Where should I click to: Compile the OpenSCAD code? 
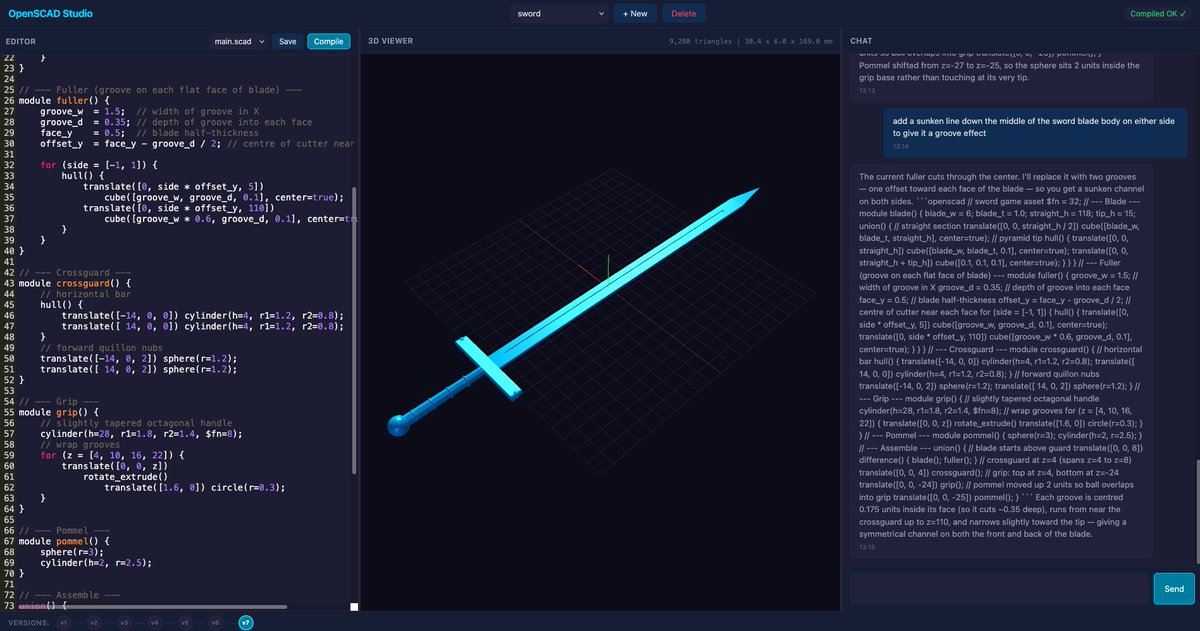tap(328, 41)
